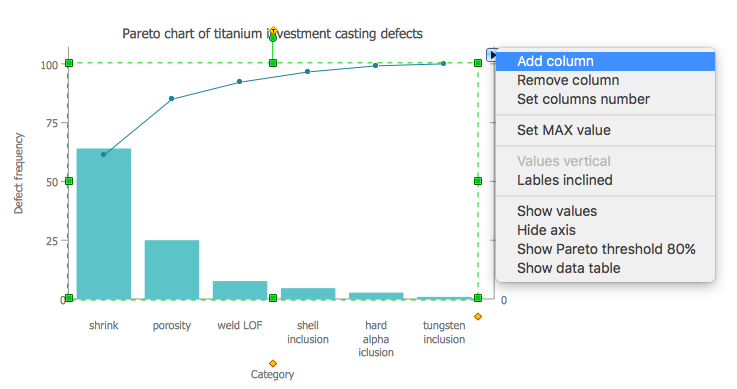Image resolution: width=737 pixels, height=389 pixels.
Task: Click the porosity bar
Action: tap(172, 270)
